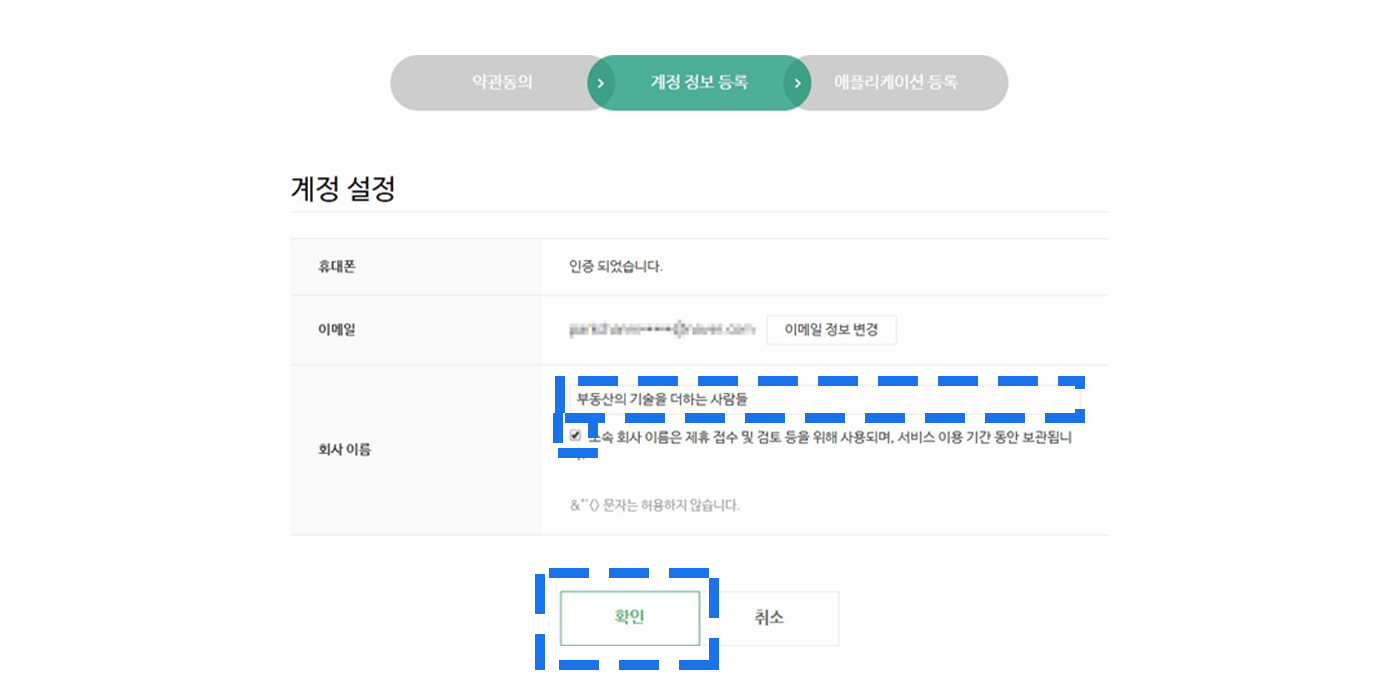Click the arrow icon after 약관동의 step
The height and width of the screenshot is (700, 1400).
pos(600,83)
